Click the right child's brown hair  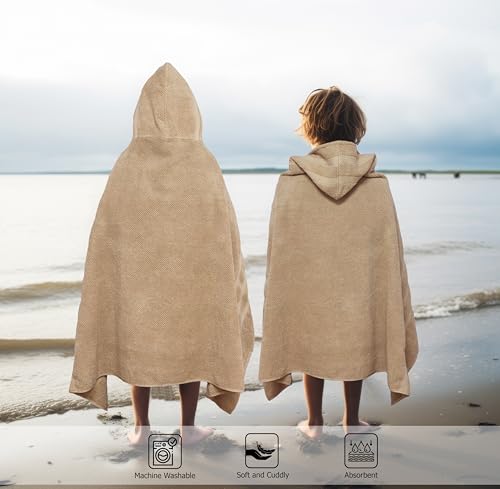(x=332, y=115)
